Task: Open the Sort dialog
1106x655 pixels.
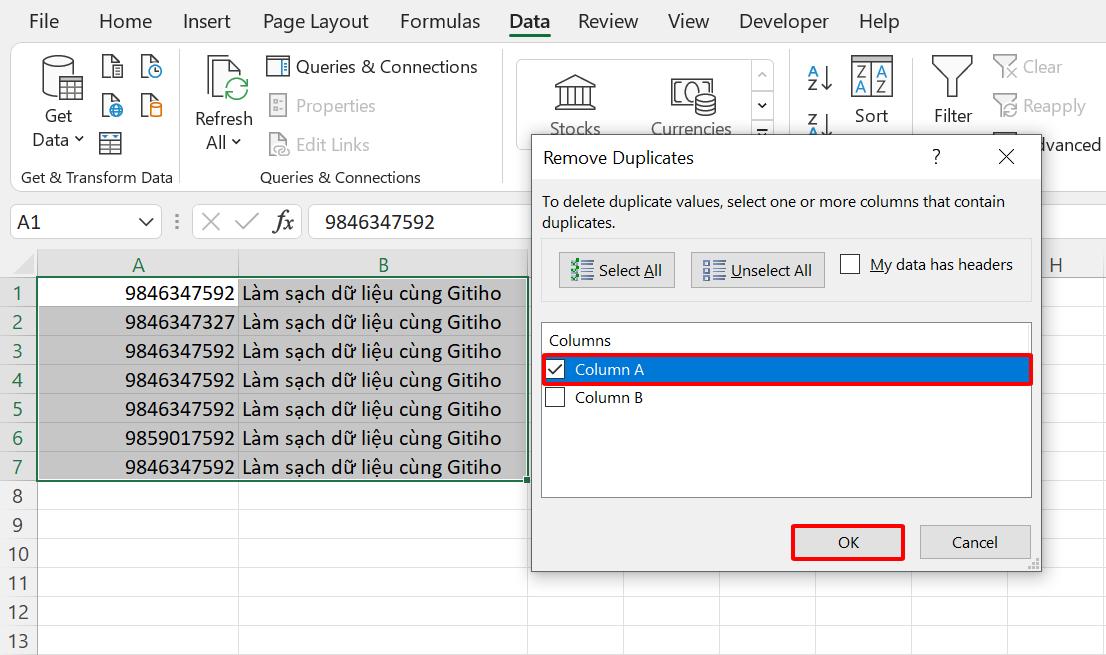Action: [872, 90]
